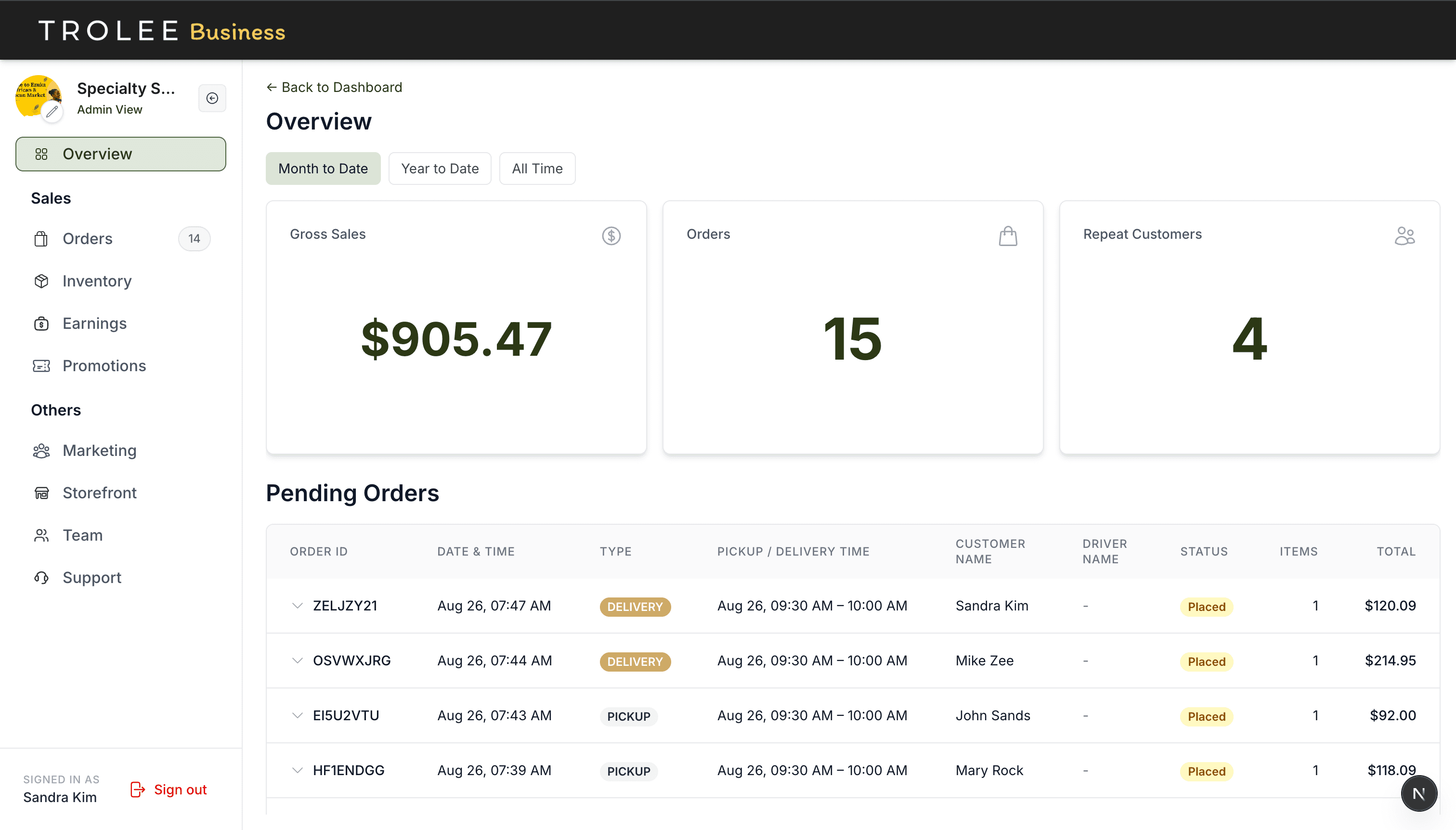Click the DELIVERY badge for OSVWXJRG
The width and height of the screenshot is (1456, 830).
[635, 661]
